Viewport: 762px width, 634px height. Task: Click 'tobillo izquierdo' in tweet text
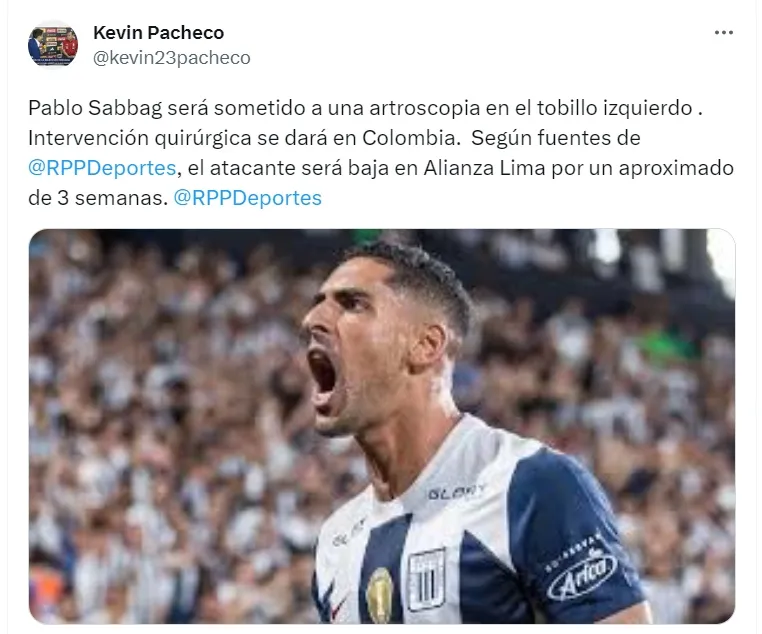pyautogui.click(x=615, y=108)
